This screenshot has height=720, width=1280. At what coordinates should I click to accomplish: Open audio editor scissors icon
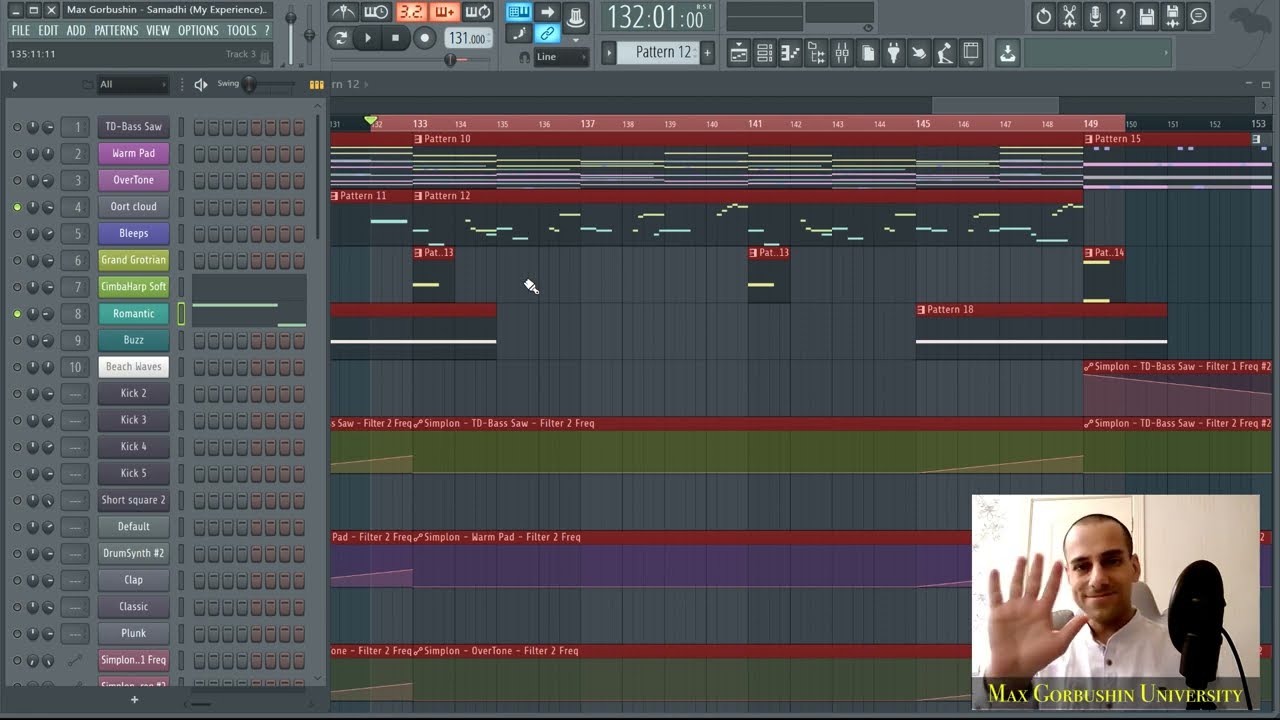[x=1070, y=16]
